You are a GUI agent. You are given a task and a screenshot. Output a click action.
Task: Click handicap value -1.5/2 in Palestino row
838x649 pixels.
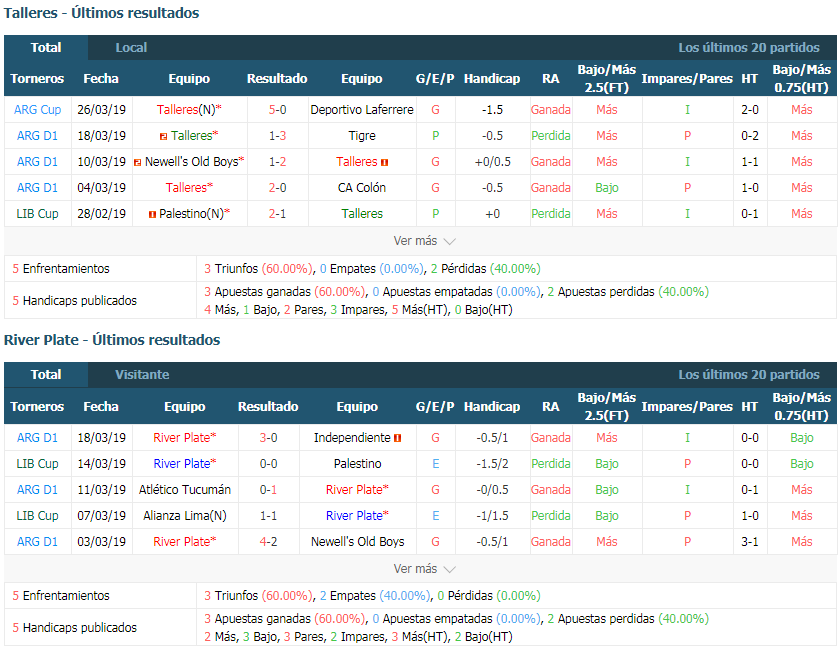click(492, 463)
